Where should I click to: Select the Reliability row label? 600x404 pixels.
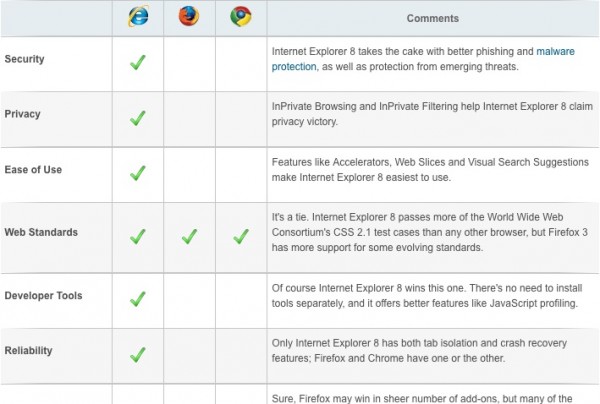pyautogui.click(x=28, y=351)
